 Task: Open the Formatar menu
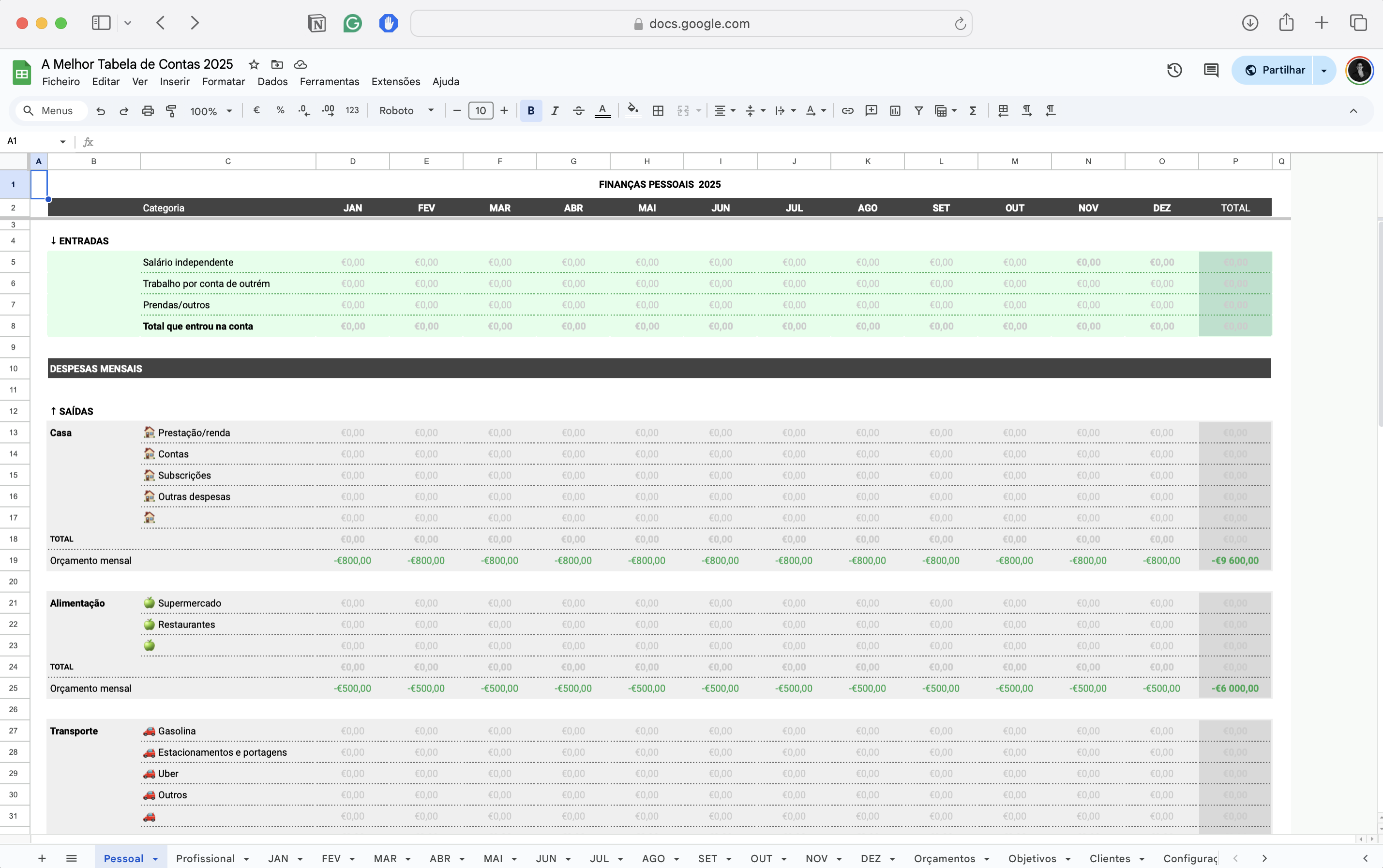[224, 81]
